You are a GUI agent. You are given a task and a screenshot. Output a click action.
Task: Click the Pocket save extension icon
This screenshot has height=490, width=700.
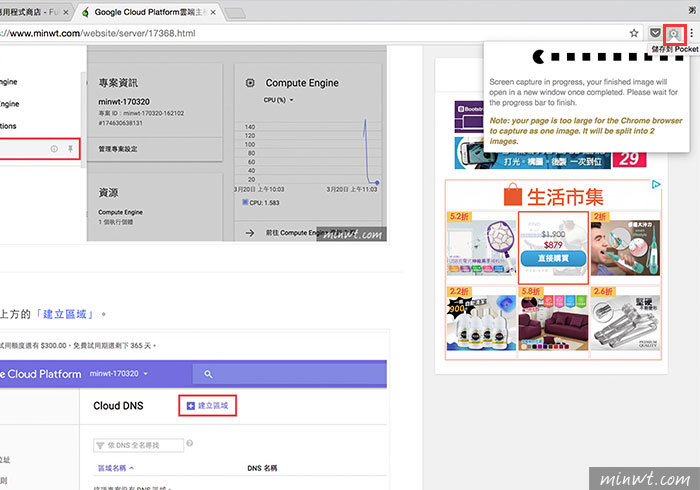(x=655, y=33)
